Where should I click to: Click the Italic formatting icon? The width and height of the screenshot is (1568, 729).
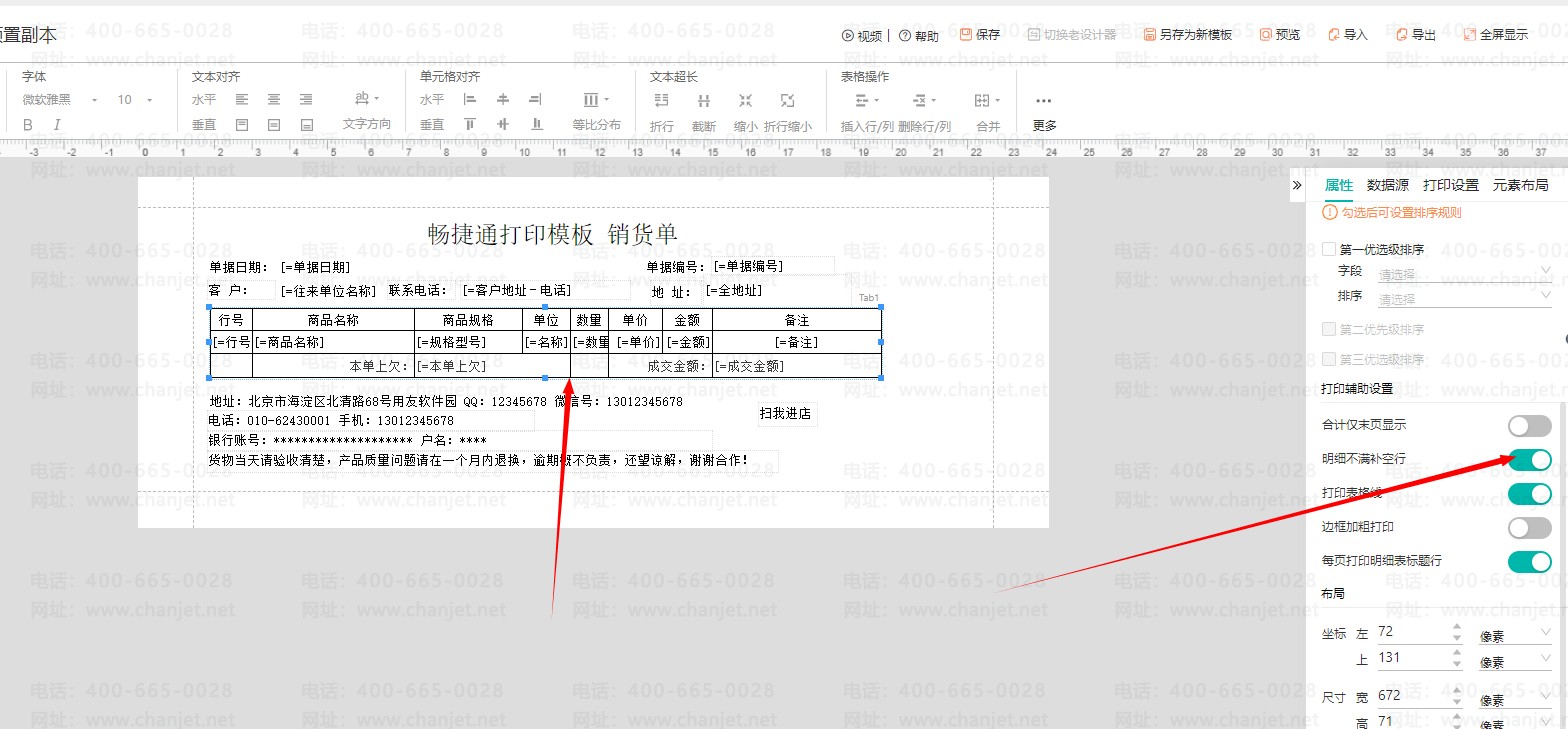[57, 125]
